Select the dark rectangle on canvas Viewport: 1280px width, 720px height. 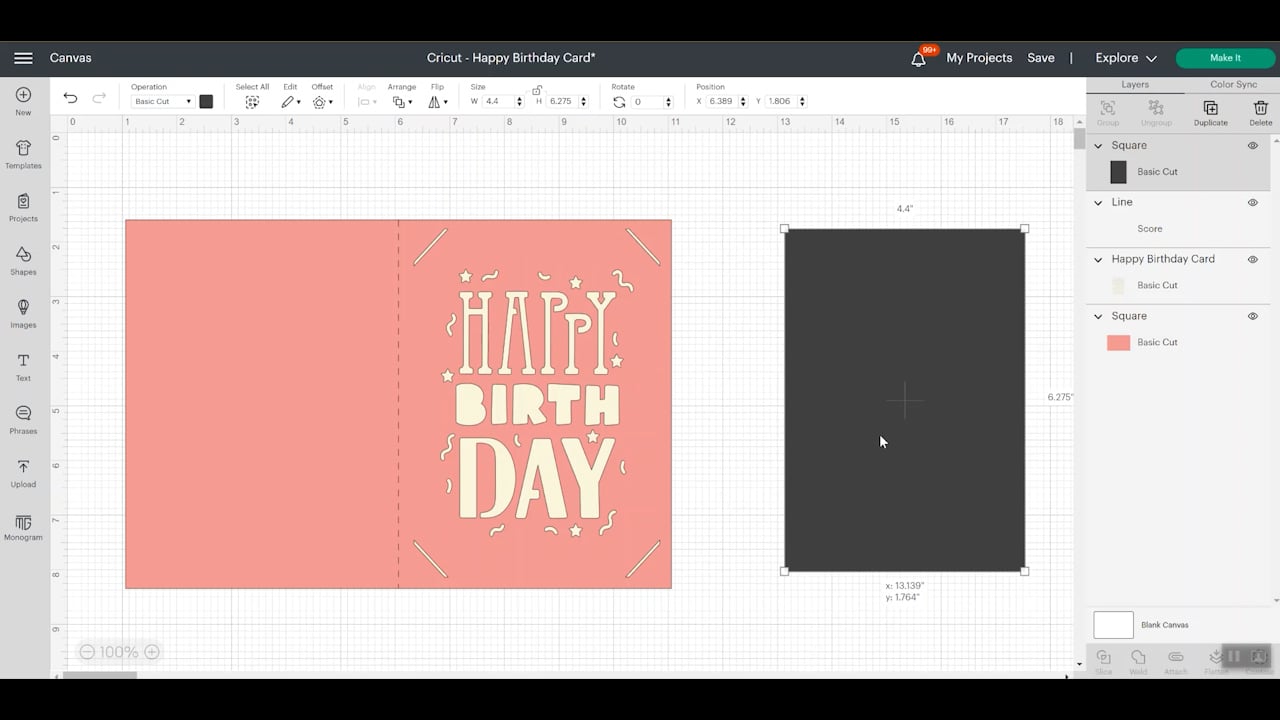[904, 400]
